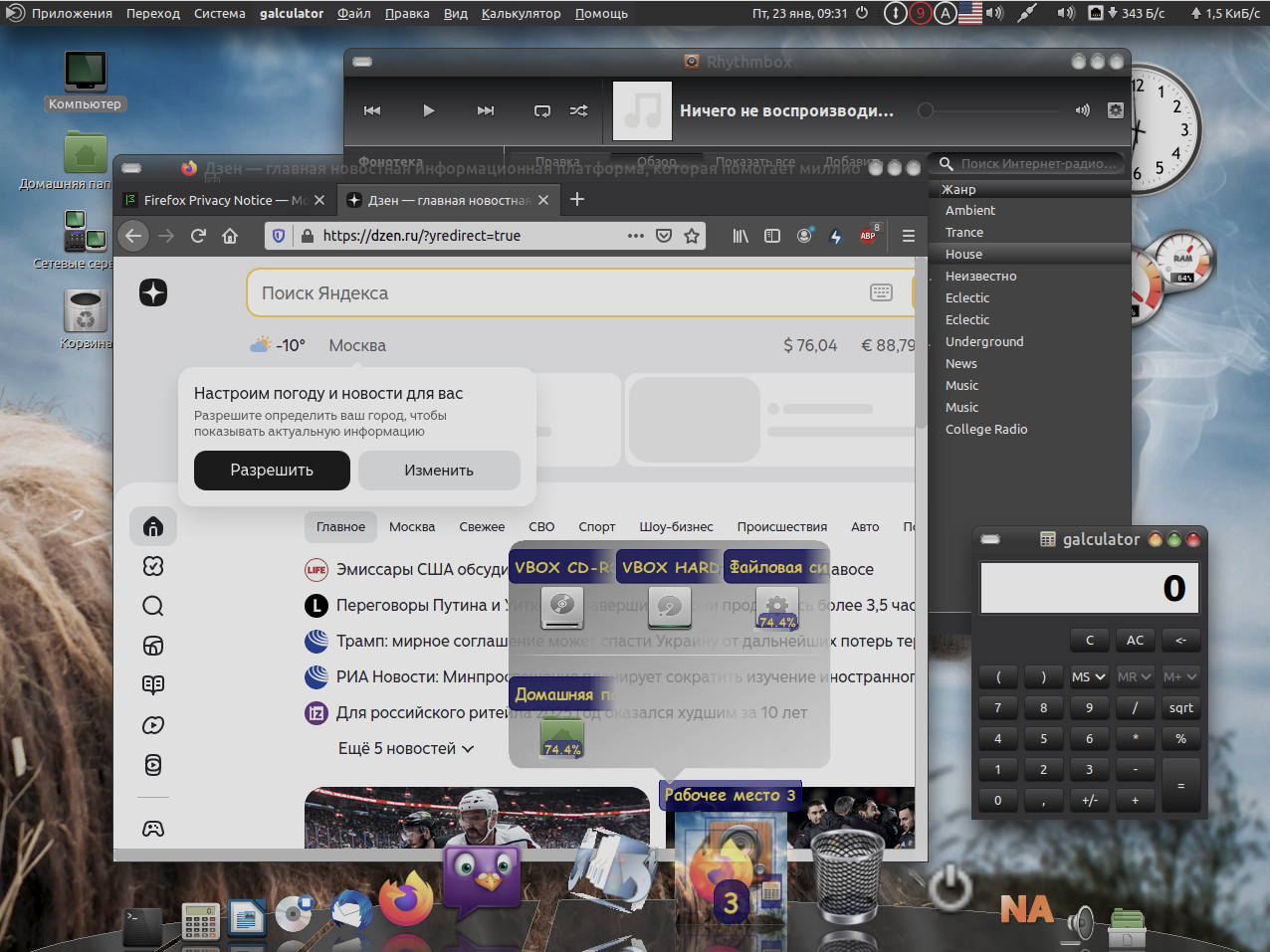Open Firefox account icon
The width and height of the screenshot is (1270, 952).
(x=804, y=236)
